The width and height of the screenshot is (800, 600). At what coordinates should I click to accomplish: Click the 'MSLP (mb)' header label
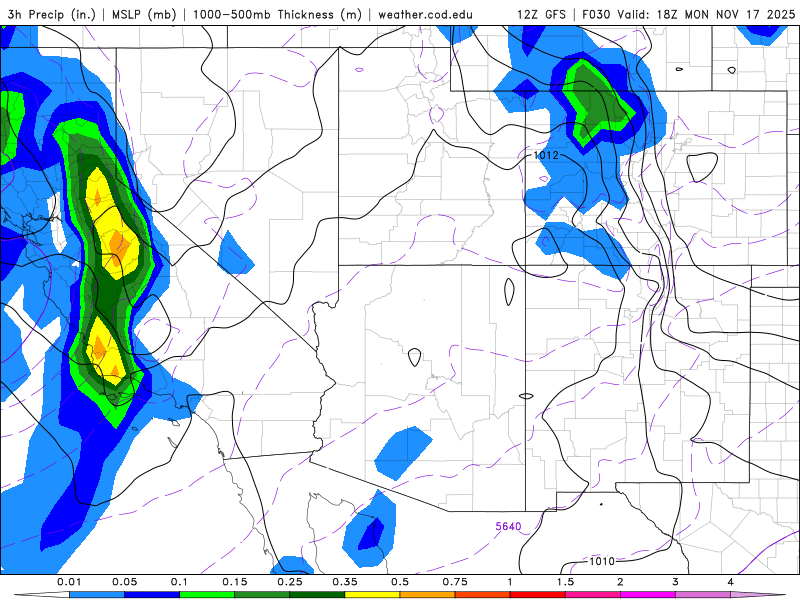tap(144, 14)
